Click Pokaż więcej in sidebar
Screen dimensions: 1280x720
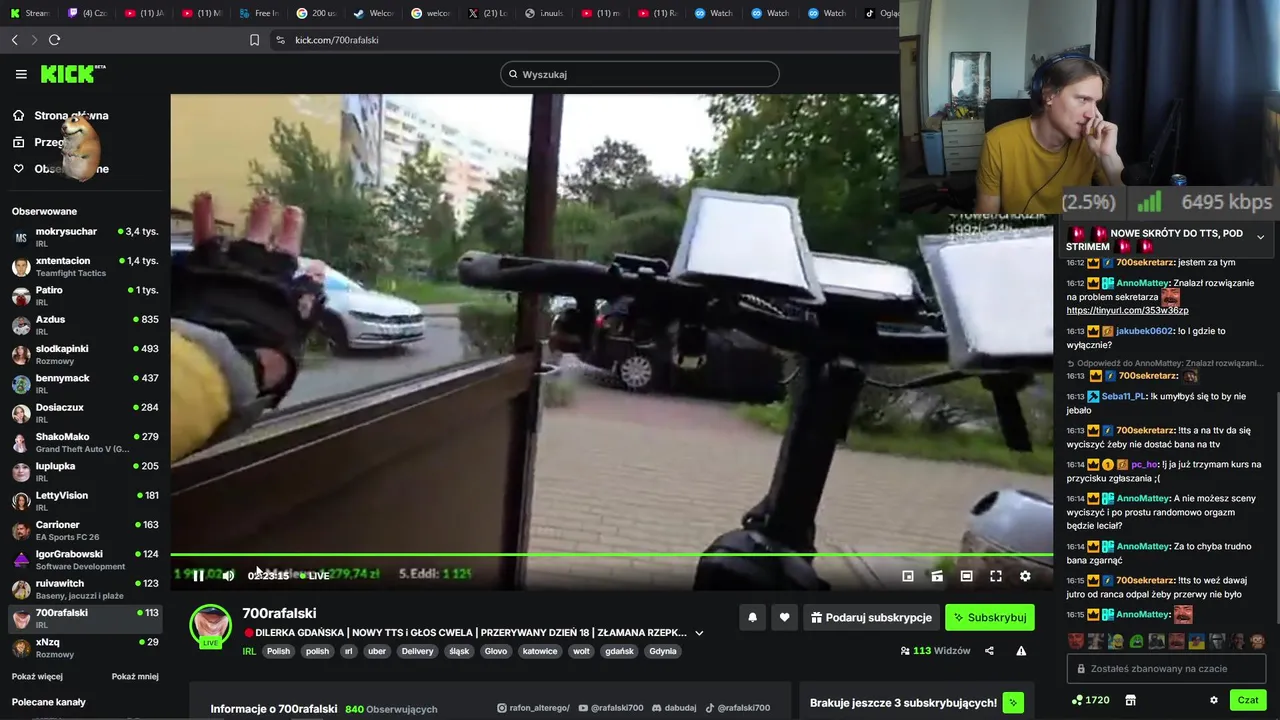point(37,677)
